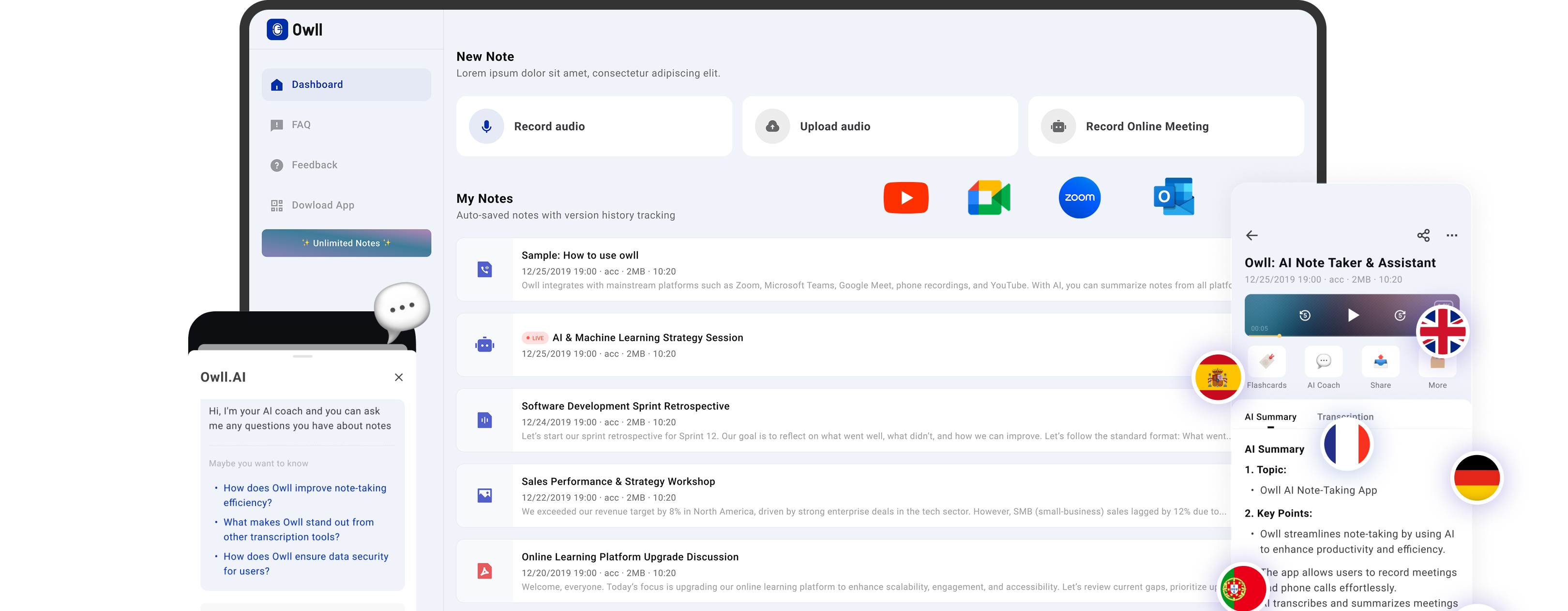
Task: Open 'Software Development Sprint Retrospective' note
Action: (x=844, y=420)
